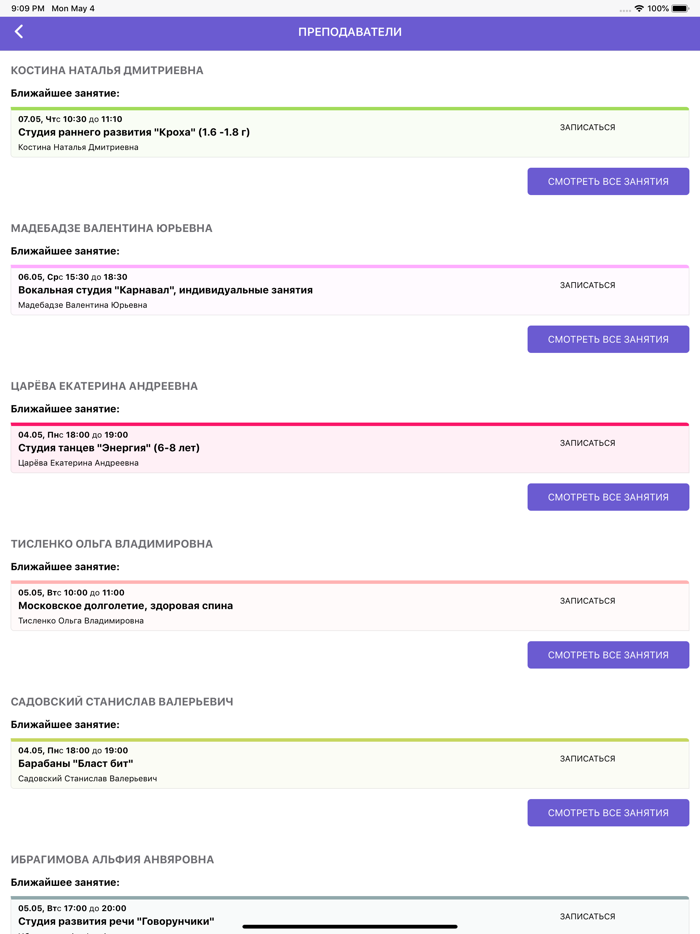Tap the battery indicator icon
Viewport: 700px width, 934px height.
click(x=680, y=8)
